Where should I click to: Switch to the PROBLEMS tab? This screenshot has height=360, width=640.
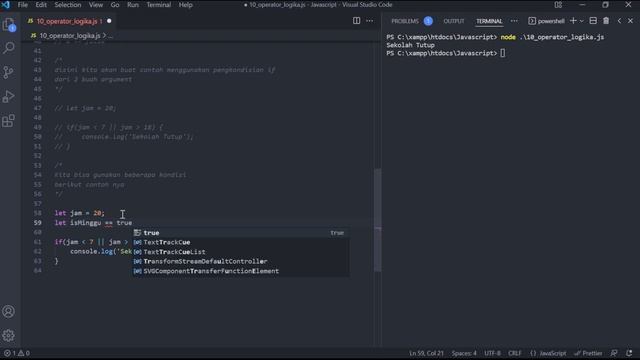[405, 21]
